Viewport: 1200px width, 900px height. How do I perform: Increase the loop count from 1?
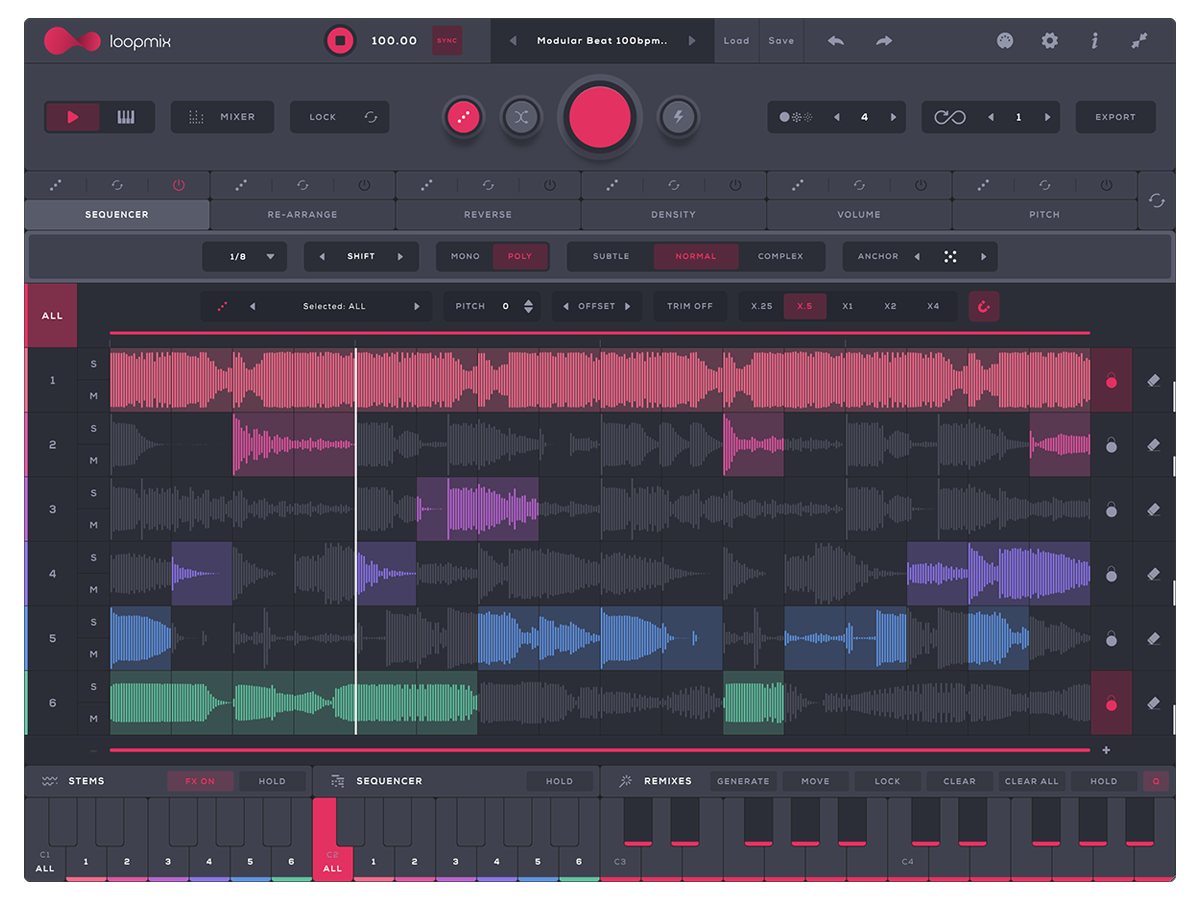click(x=1047, y=117)
